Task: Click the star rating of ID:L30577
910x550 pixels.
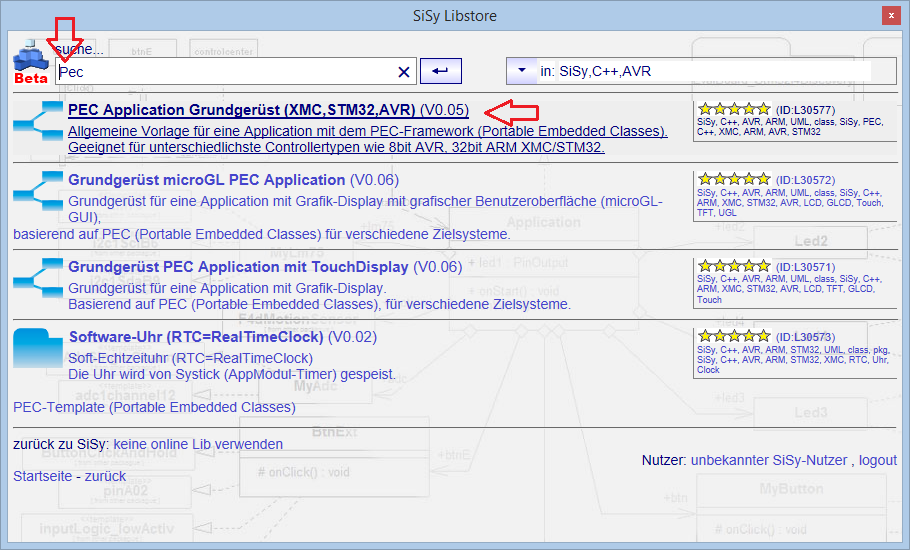Action: point(734,109)
